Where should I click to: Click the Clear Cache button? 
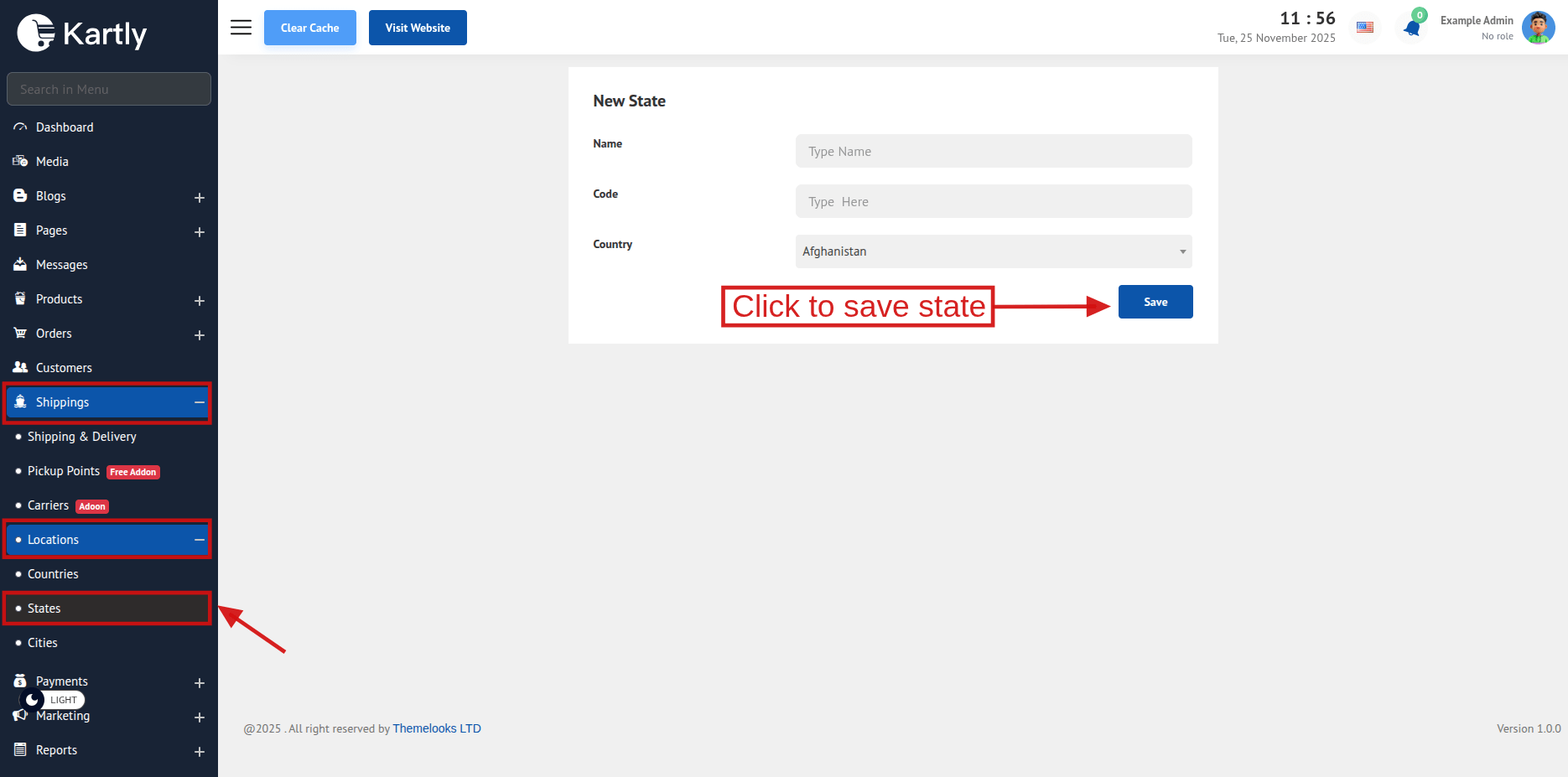click(x=309, y=28)
